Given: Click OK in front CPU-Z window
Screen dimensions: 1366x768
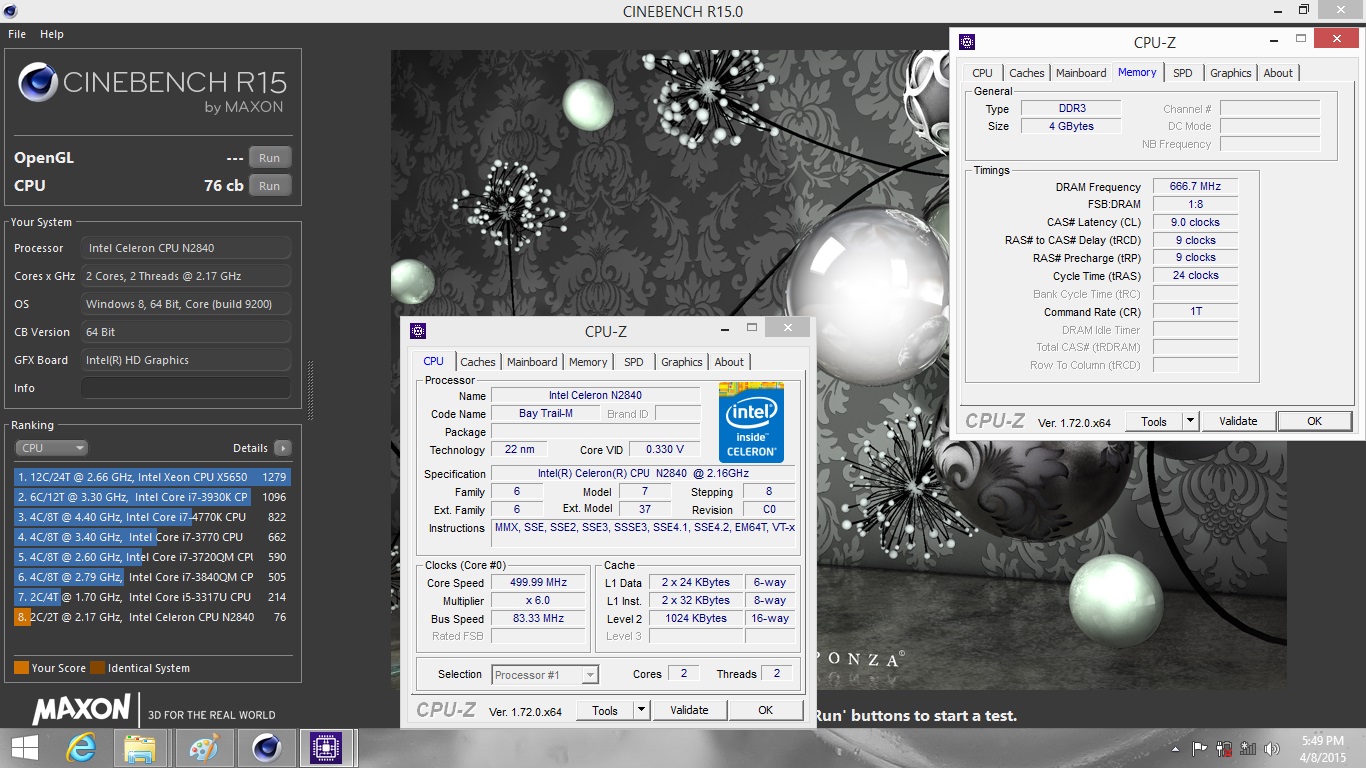Looking at the screenshot, I should point(765,710).
